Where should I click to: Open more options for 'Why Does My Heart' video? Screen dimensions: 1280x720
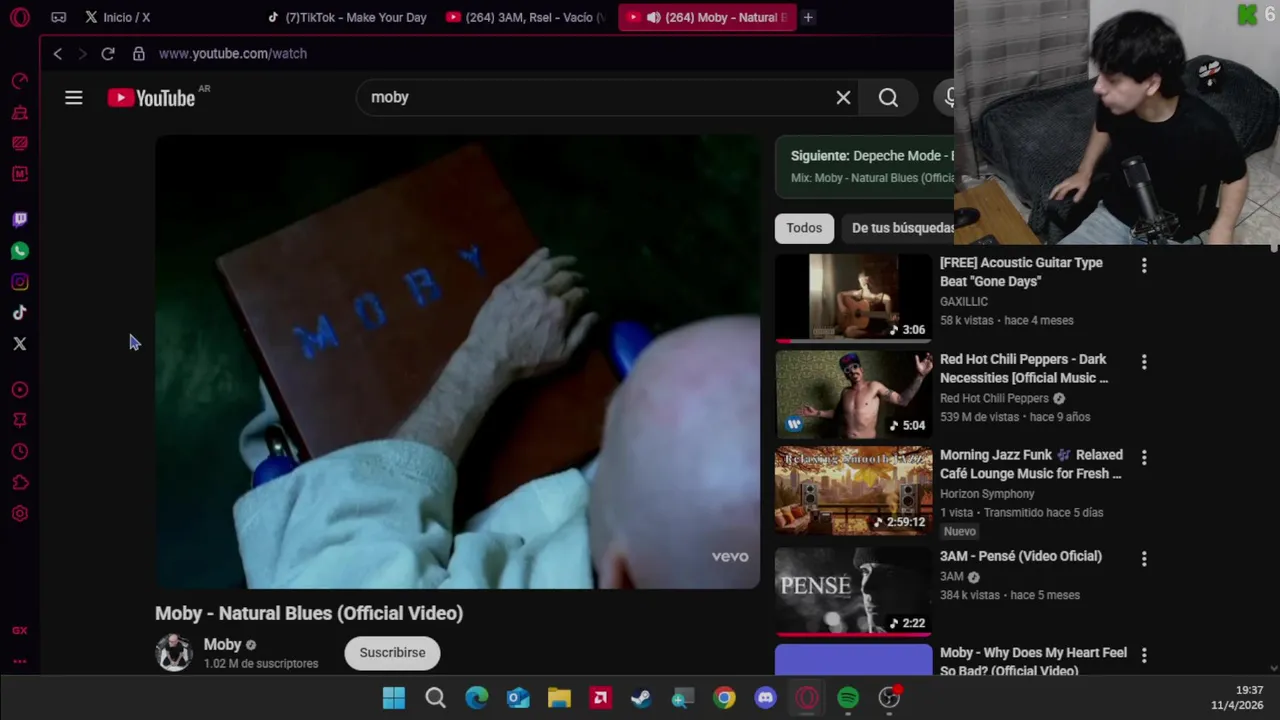pos(1144,655)
